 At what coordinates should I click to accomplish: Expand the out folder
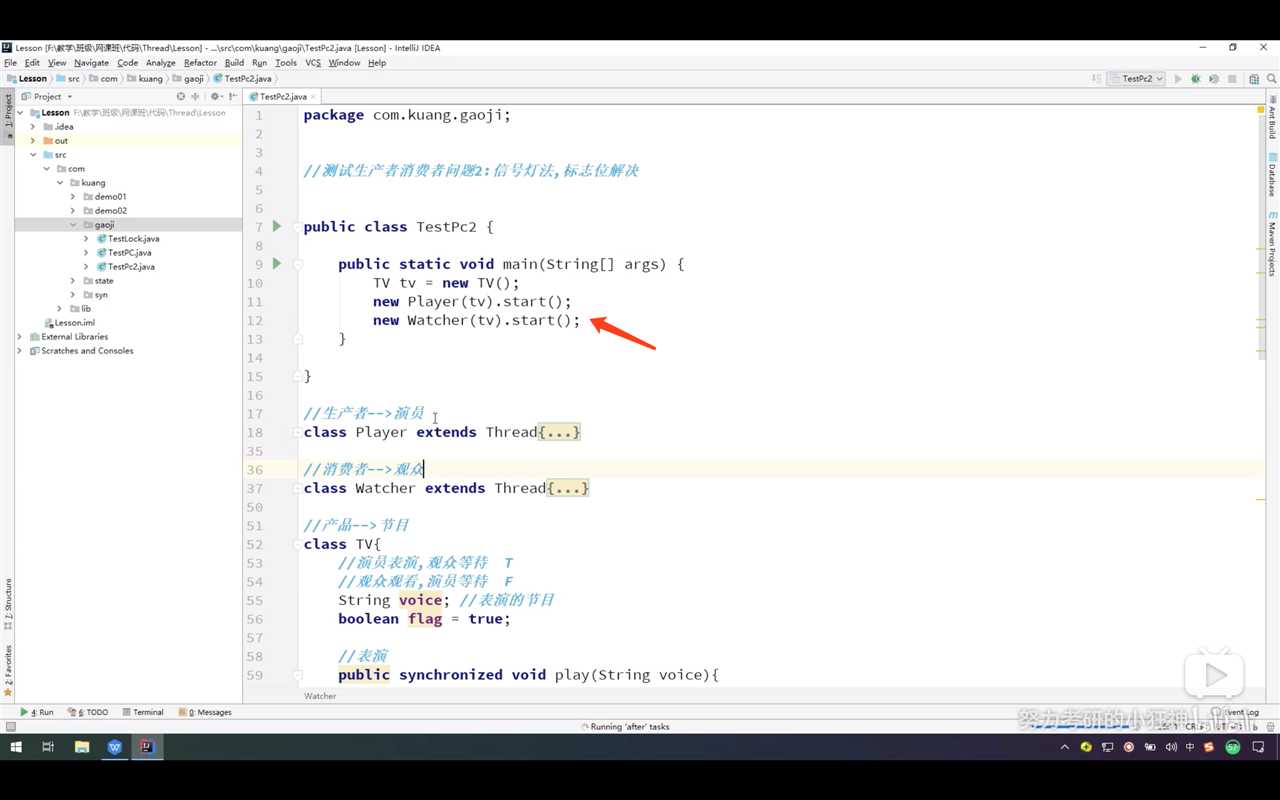pyautogui.click(x=33, y=141)
